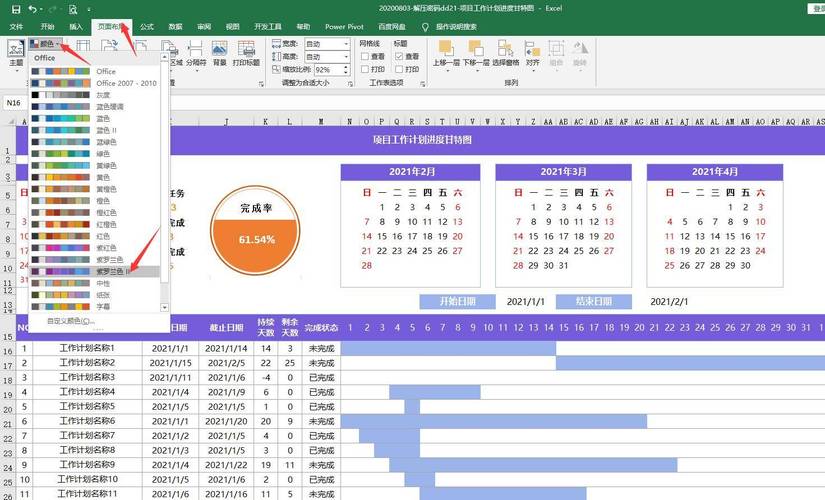Select the 绿色 (Green) color theme
This screenshot has width=825, height=500.
click(95, 154)
